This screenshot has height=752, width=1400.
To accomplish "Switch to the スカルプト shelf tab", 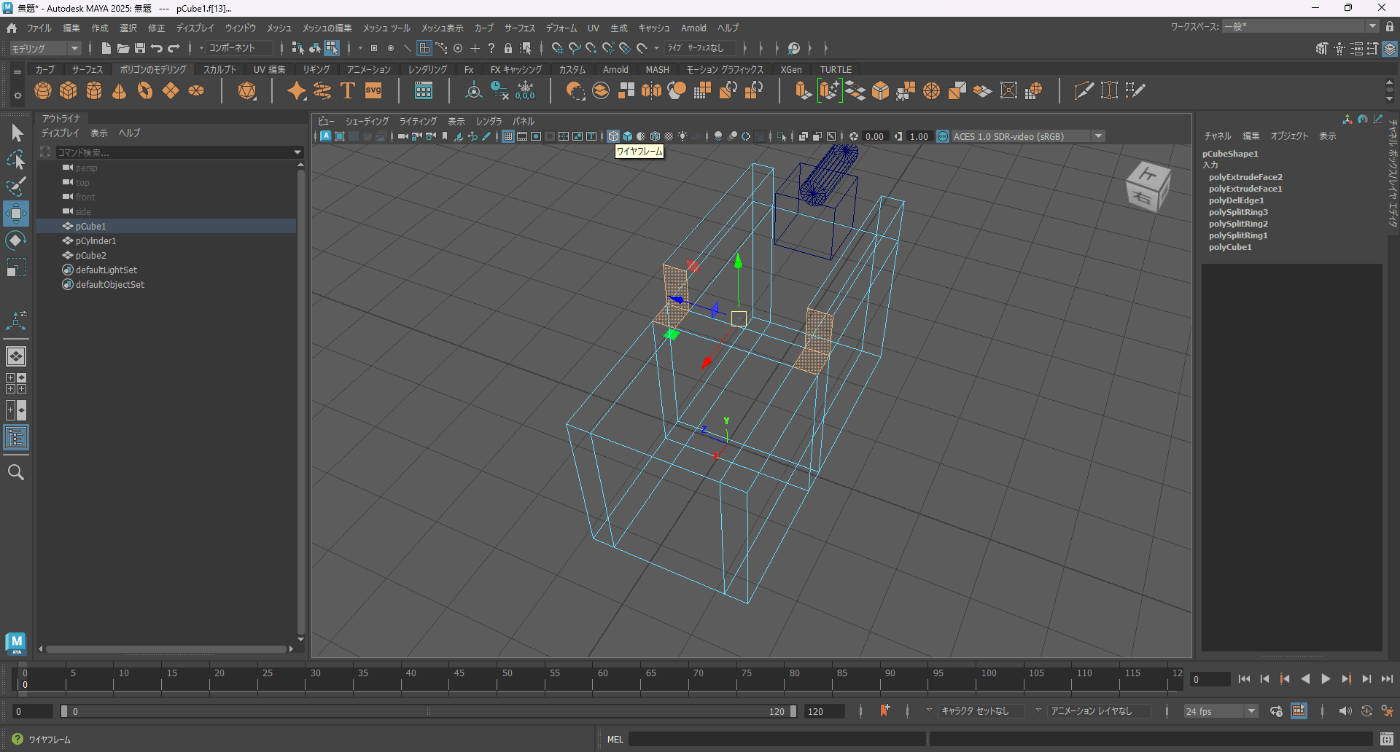I will [x=220, y=70].
